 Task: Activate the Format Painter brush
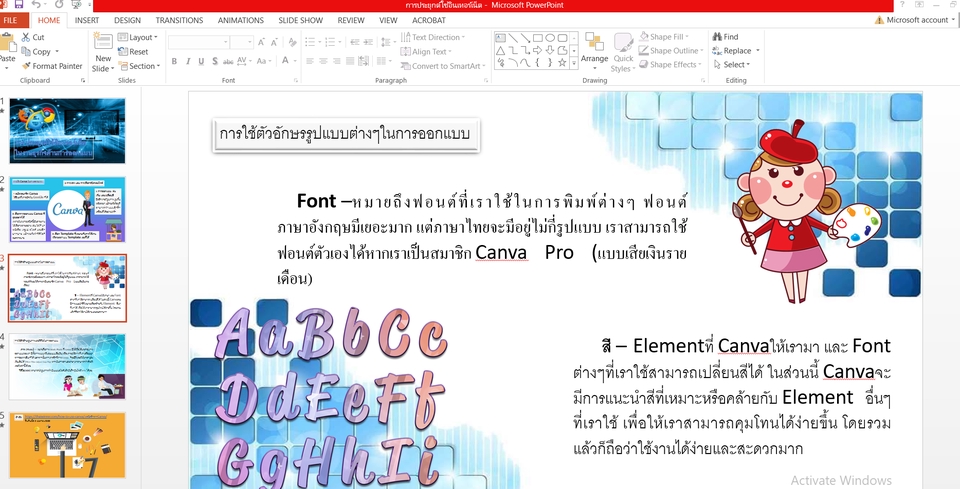pyautogui.click(x=52, y=66)
